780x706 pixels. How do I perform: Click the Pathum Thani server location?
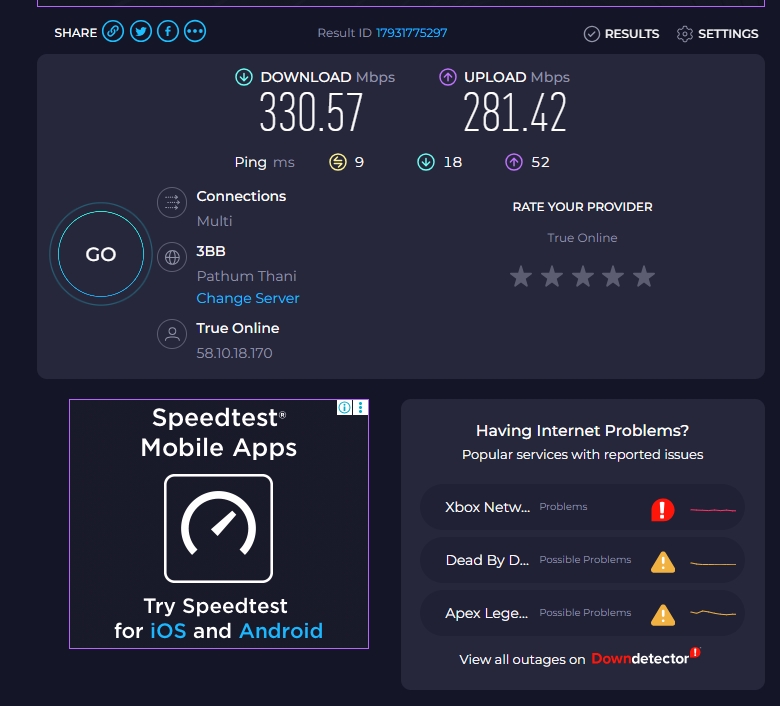(246, 276)
